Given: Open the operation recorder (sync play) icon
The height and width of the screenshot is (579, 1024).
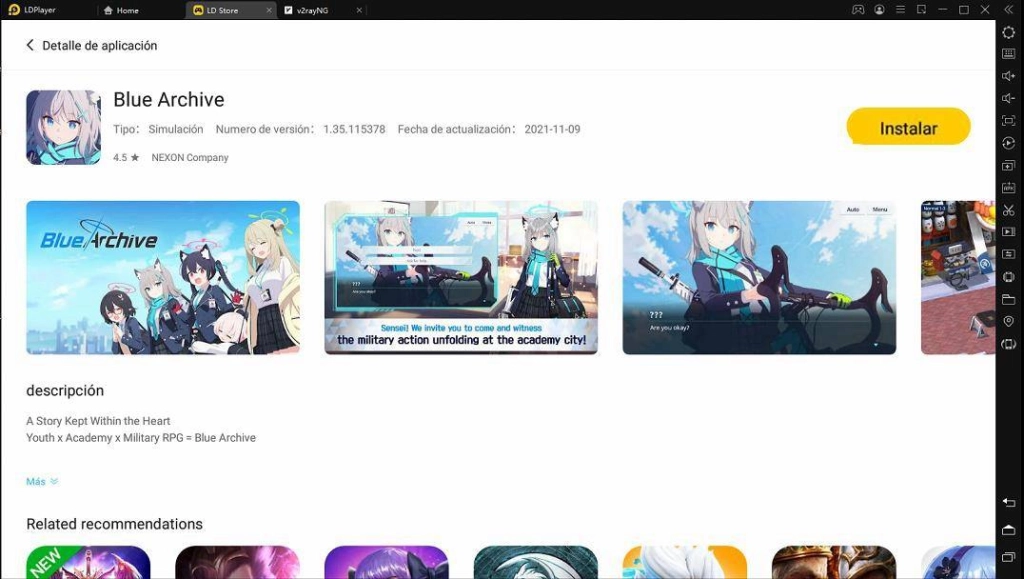Looking at the screenshot, I should click(1008, 143).
